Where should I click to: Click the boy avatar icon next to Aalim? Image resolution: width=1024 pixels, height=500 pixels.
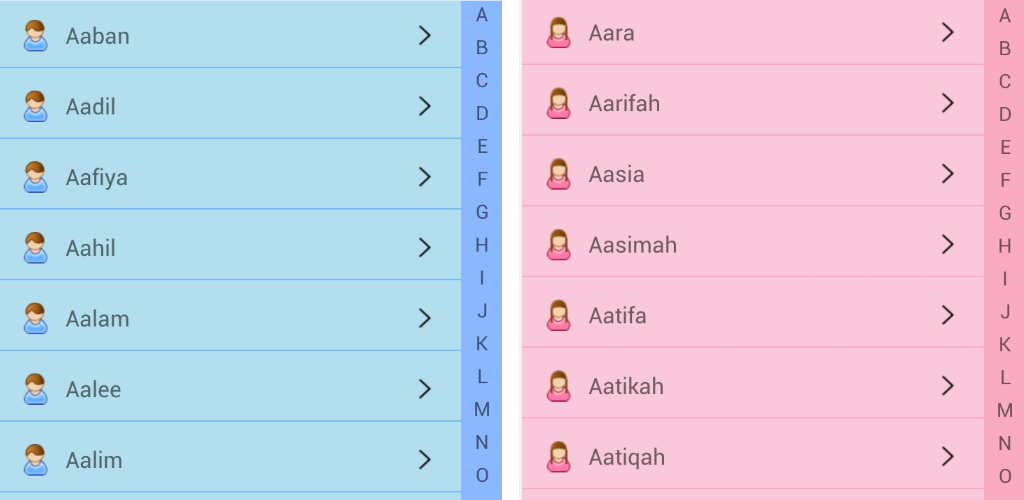(x=35, y=460)
